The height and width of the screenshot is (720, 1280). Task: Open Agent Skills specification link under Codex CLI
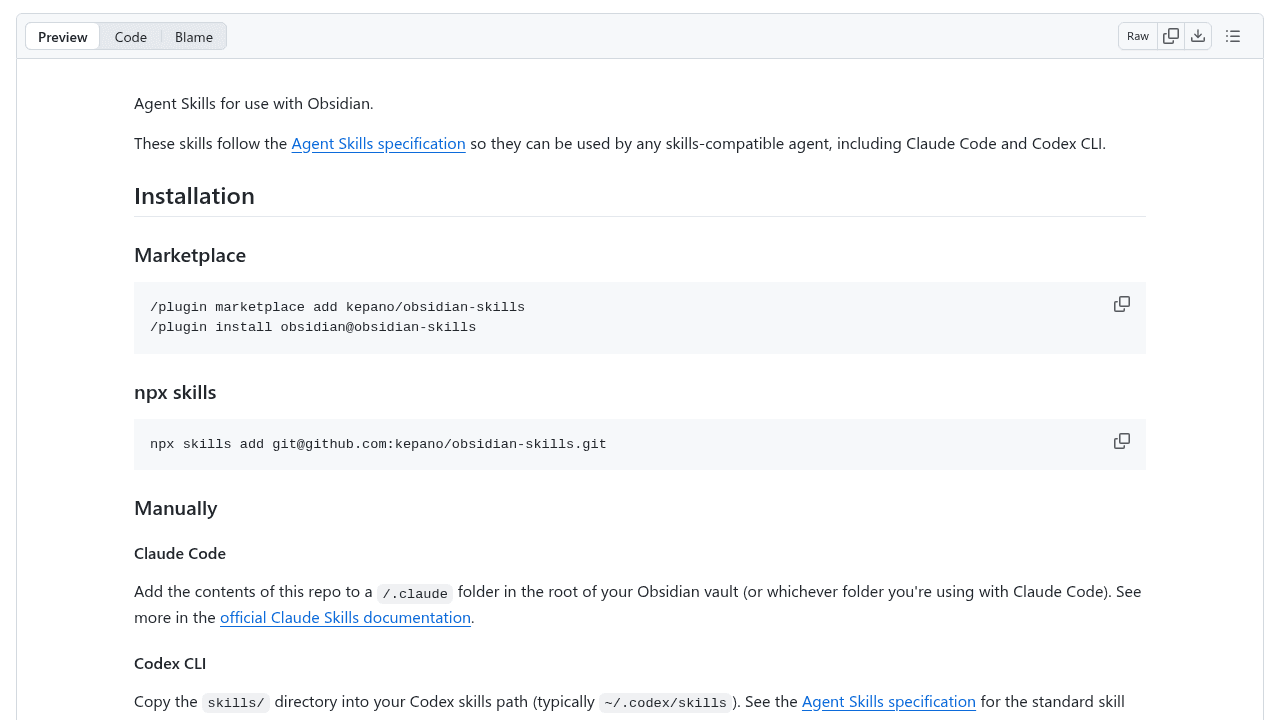889,701
